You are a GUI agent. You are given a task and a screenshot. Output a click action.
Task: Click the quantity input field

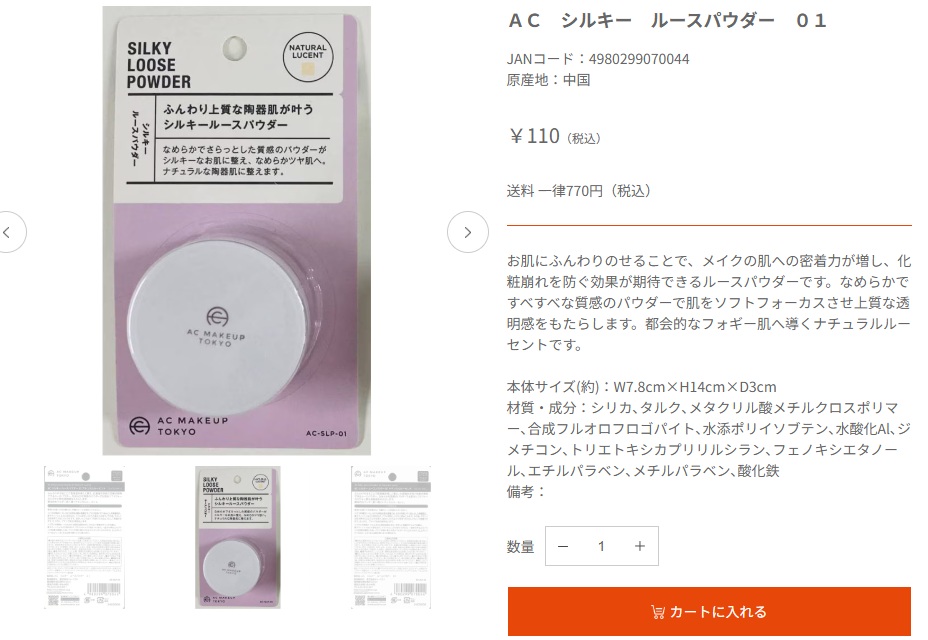(601, 546)
